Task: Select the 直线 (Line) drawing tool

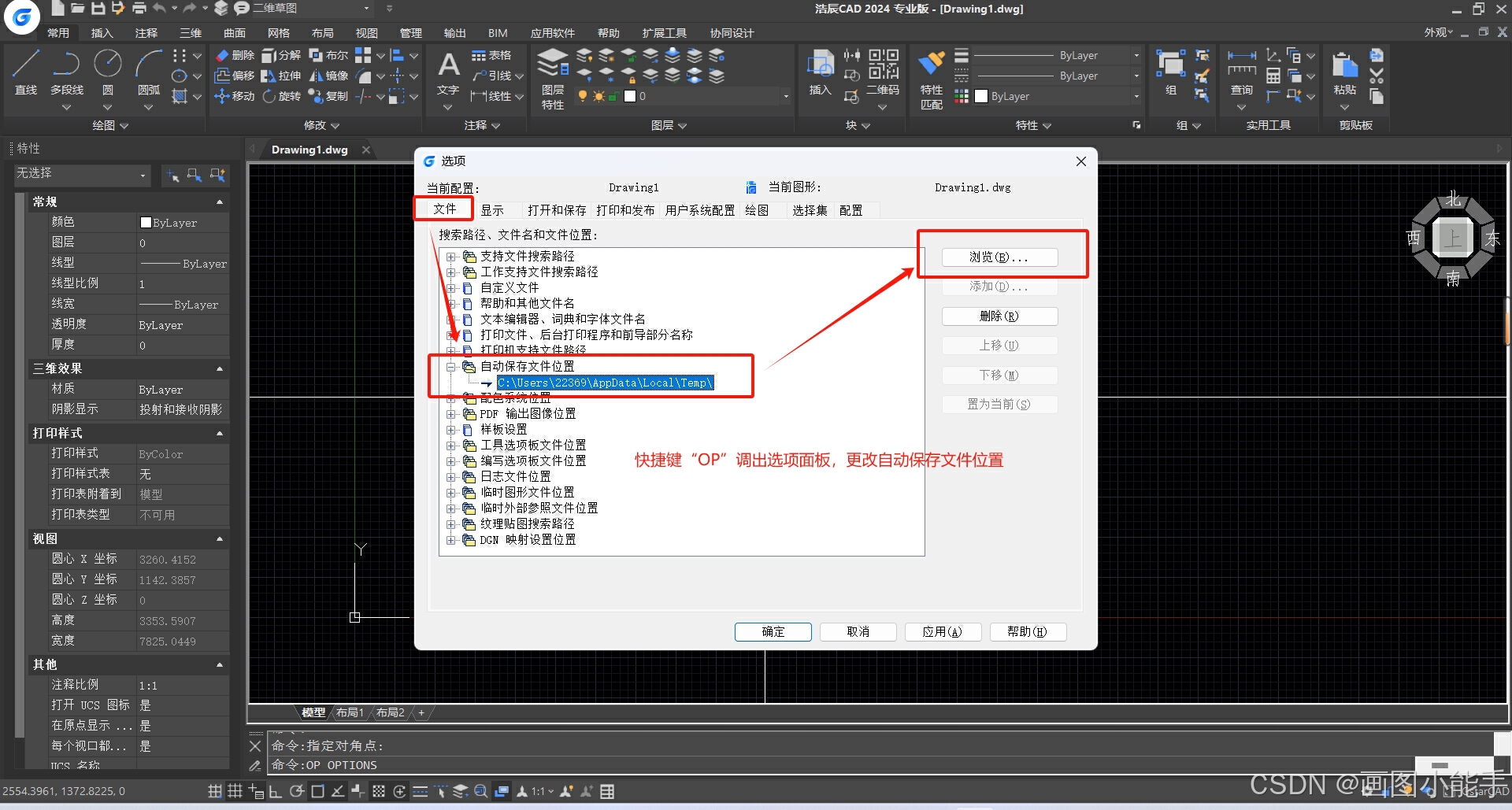Action: (26, 72)
